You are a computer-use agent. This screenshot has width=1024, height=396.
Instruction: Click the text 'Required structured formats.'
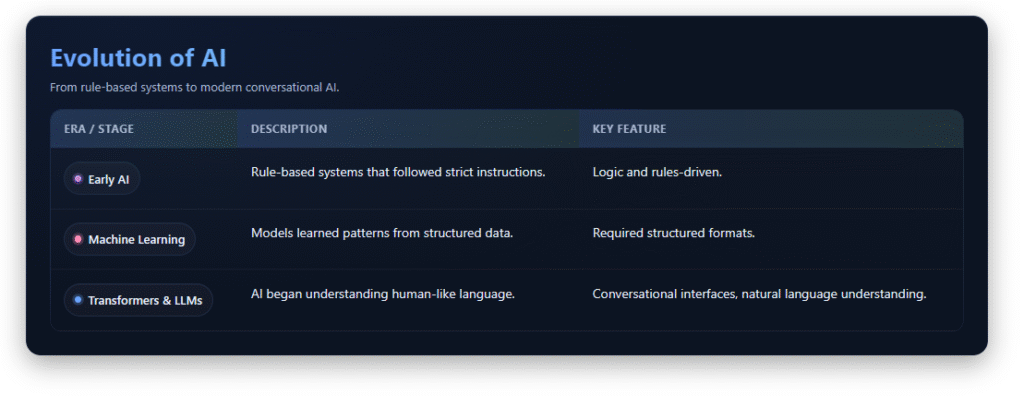[673, 233]
